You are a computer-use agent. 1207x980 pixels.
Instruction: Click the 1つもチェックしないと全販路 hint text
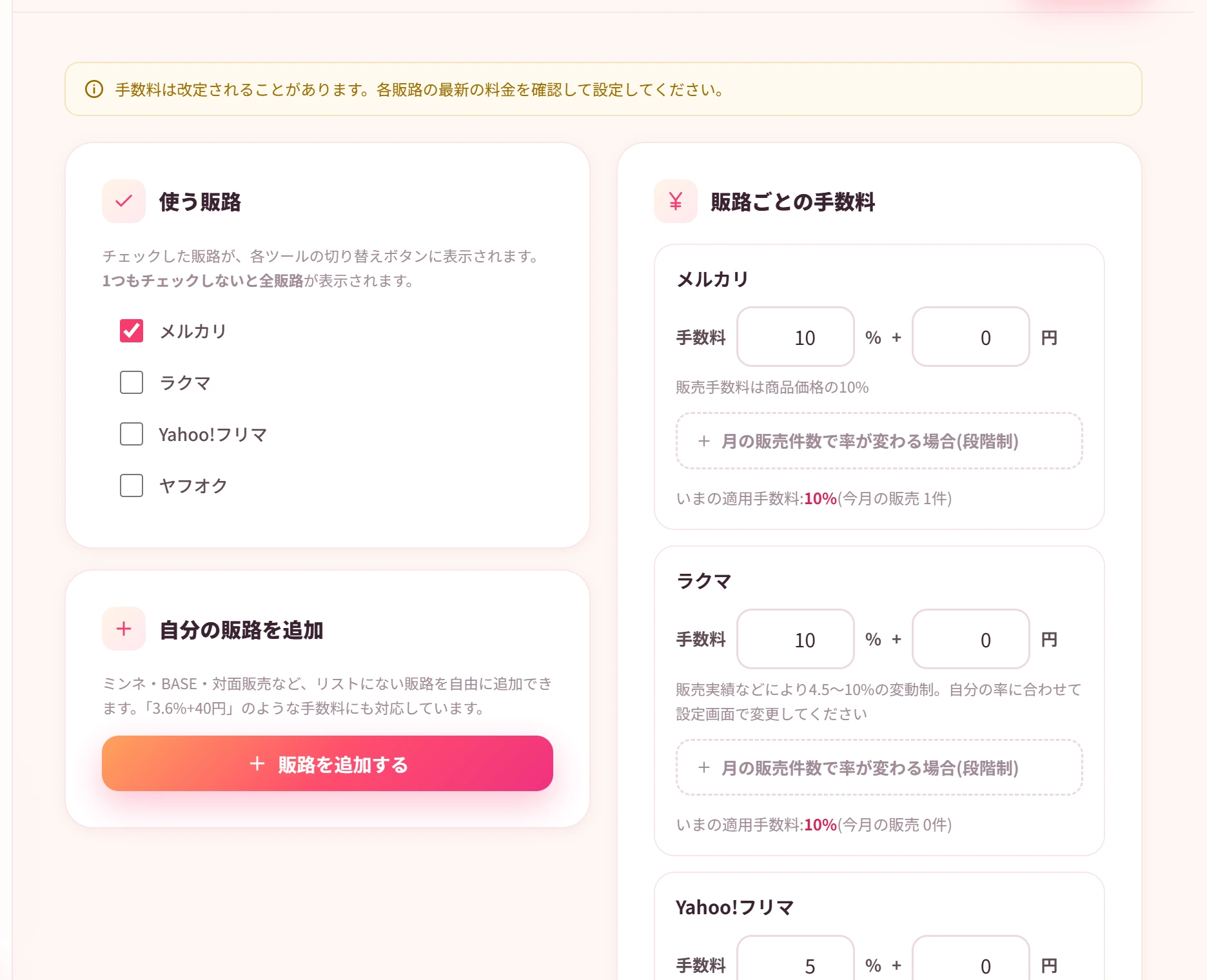202,280
